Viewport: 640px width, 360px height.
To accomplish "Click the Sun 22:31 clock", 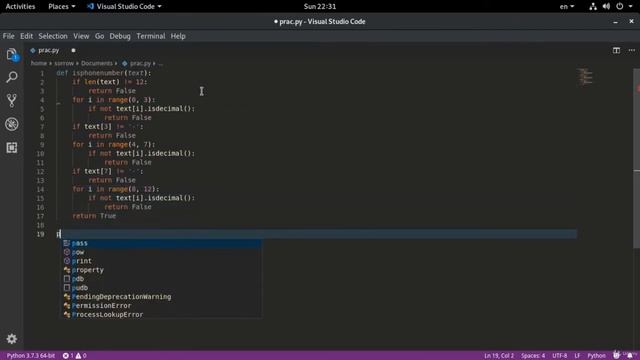I will tap(320, 7).
